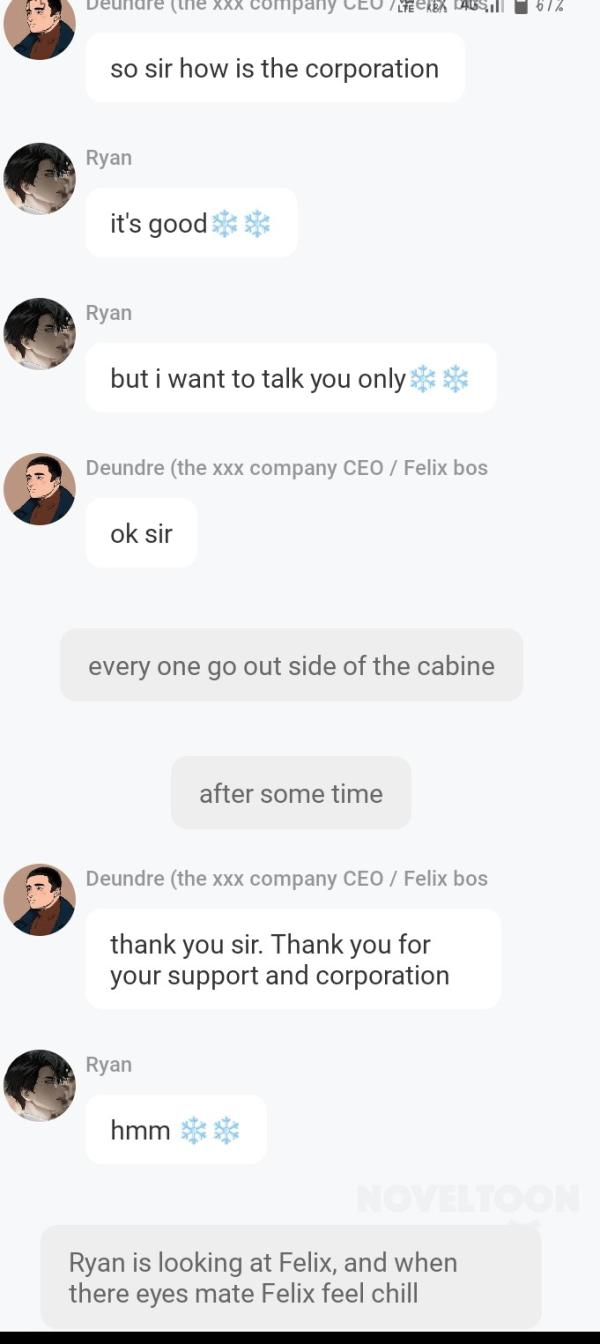Tap Deundre's avatar beside the thank you message

(x=39, y=900)
